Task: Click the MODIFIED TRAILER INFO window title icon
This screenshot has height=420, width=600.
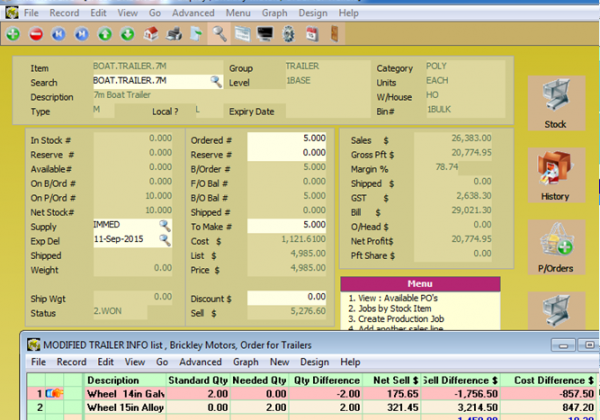Action: pos(34,345)
